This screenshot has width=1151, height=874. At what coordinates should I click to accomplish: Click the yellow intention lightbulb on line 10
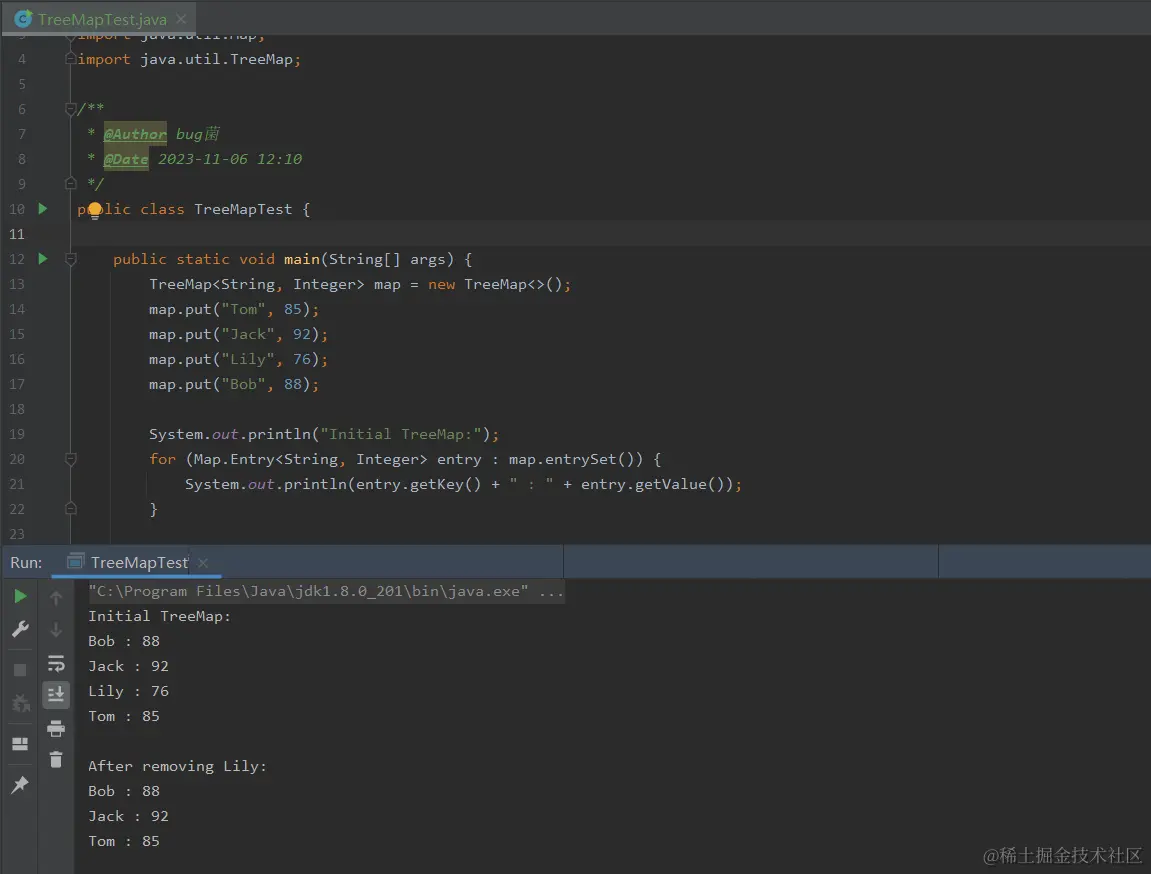(x=95, y=211)
